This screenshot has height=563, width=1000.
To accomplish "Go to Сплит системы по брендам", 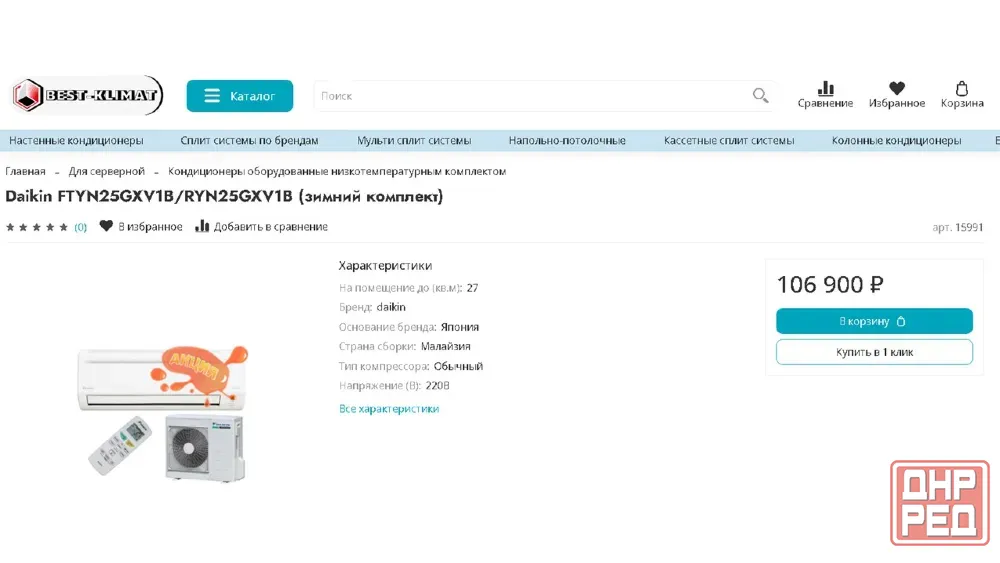I will [249, 140].
